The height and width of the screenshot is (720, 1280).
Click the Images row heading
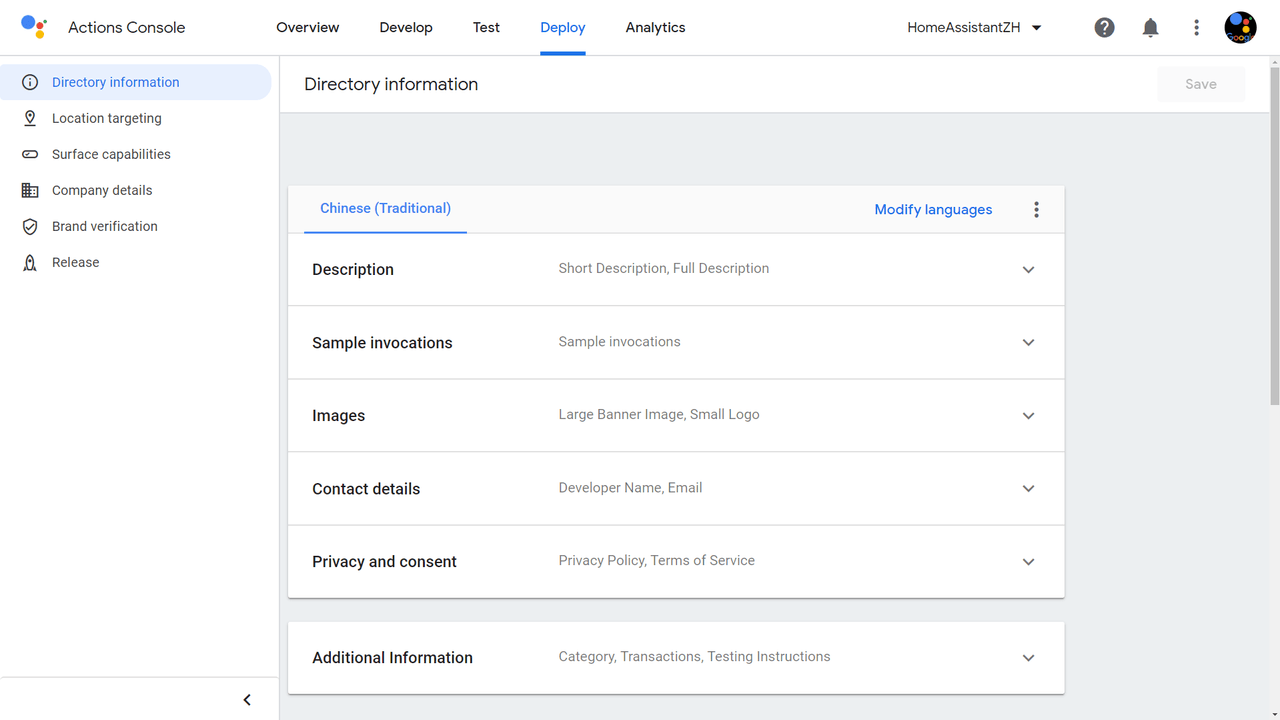point(338,416)
